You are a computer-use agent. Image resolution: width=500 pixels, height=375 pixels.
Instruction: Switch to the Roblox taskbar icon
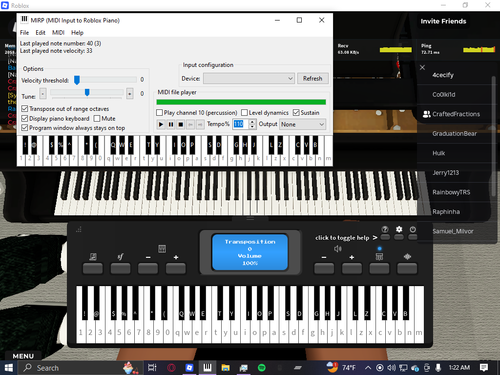(189, 368)
